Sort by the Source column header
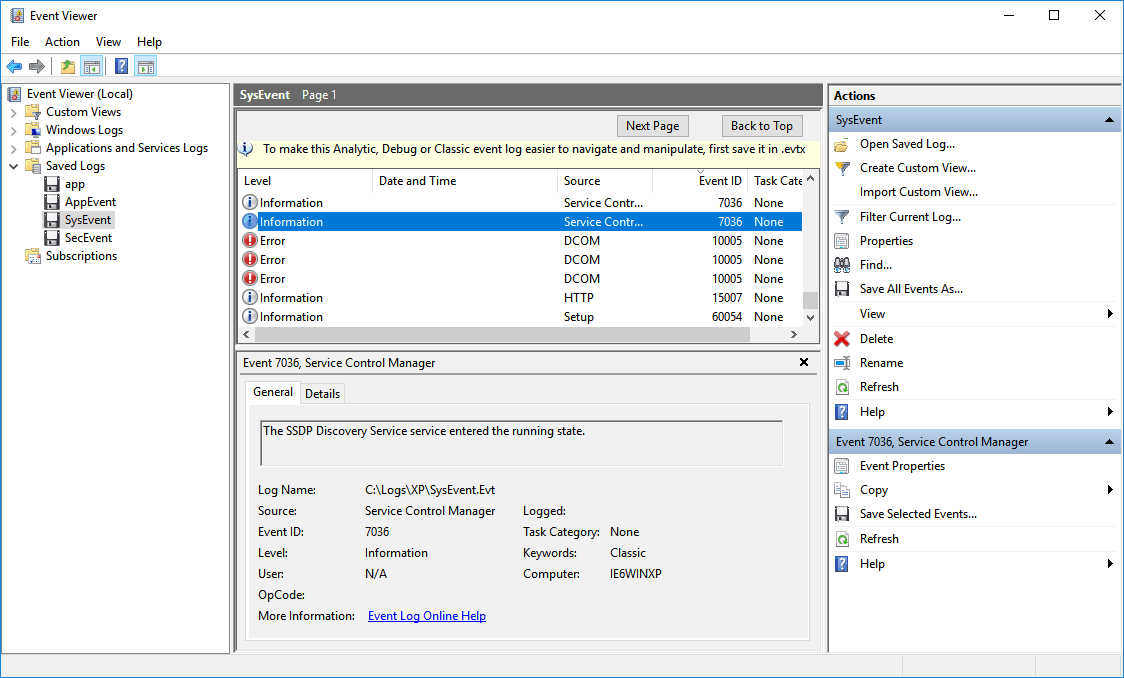 tap(605, 181)
